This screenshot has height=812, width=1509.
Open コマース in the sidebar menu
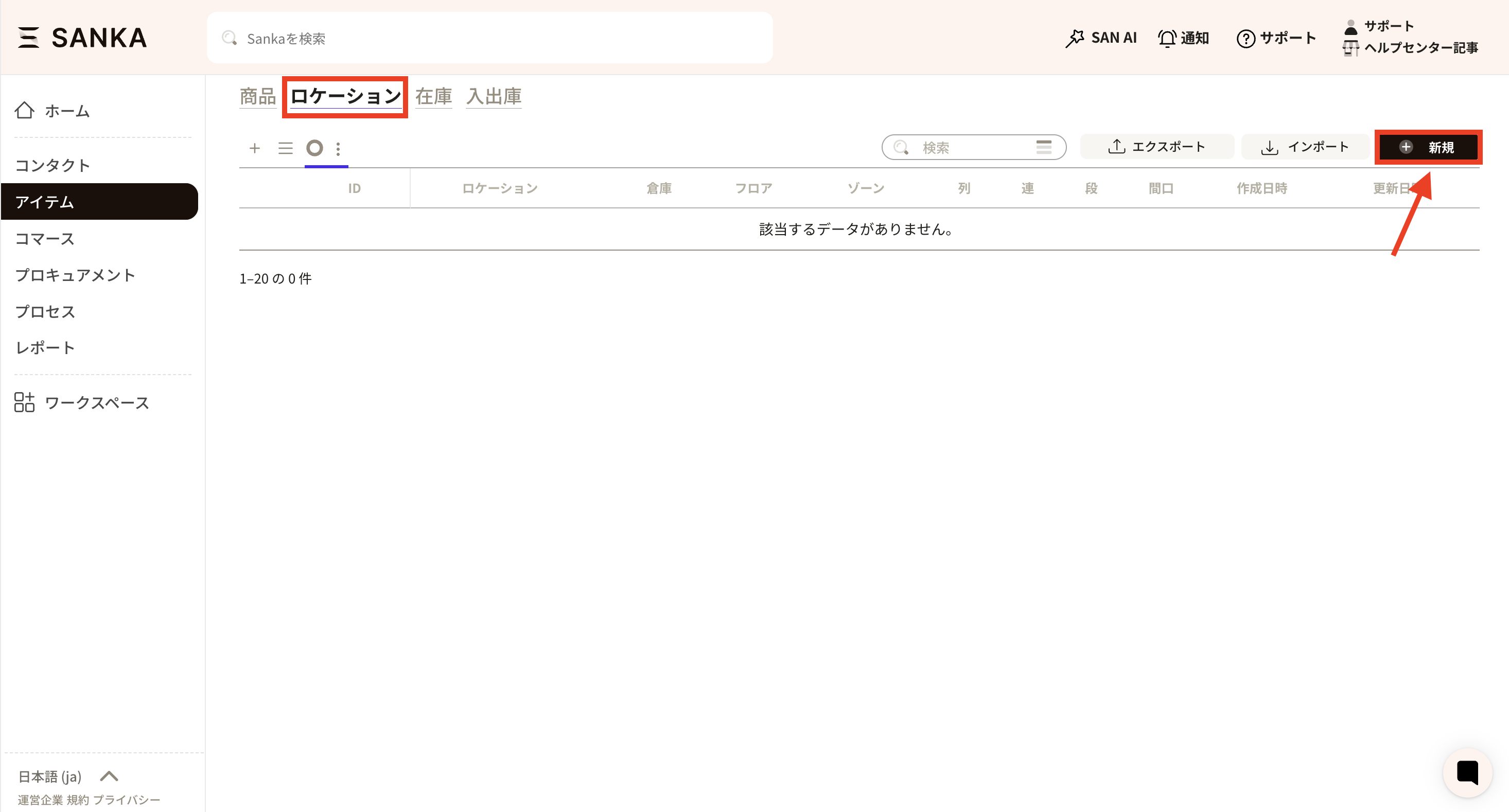pyautogui.click(x=45, y=238)
